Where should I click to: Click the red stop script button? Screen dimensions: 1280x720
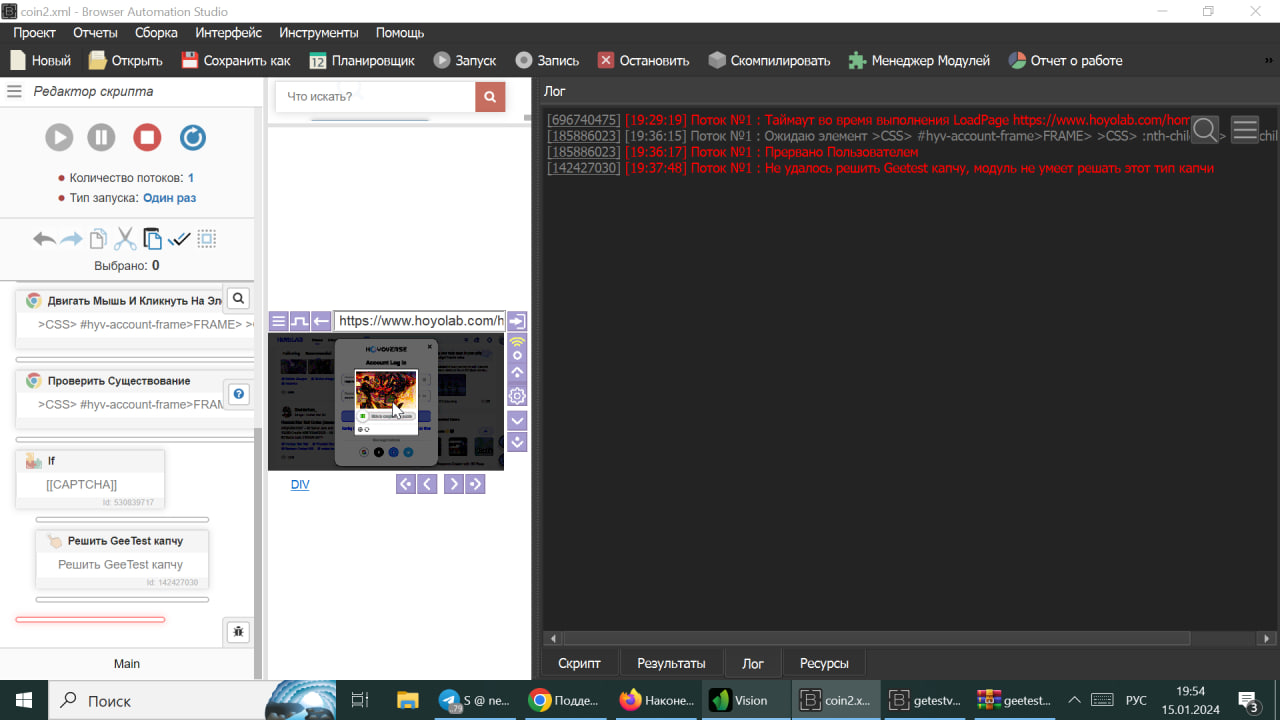click(147, 137)
